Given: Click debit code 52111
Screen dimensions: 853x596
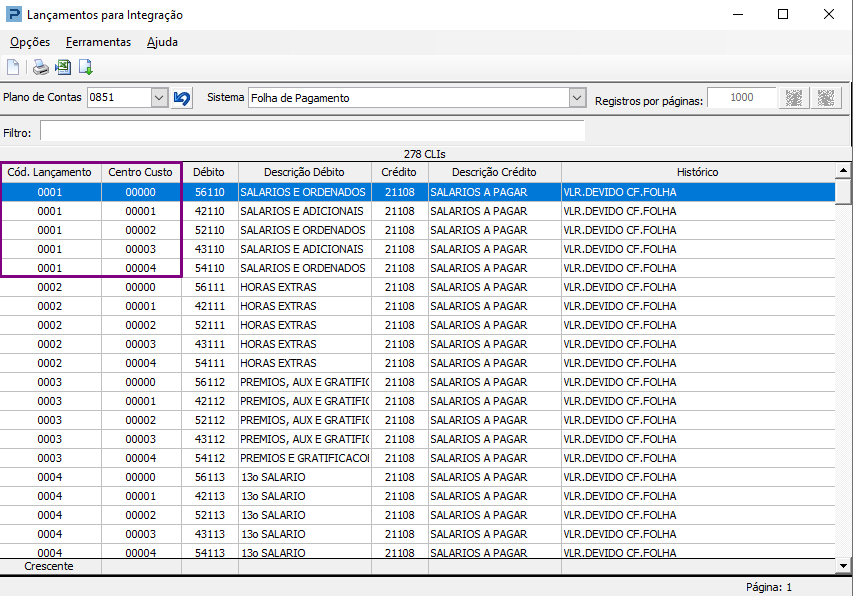Looking at the screenshot, I should pyautogui.click(x=209, y=325).
